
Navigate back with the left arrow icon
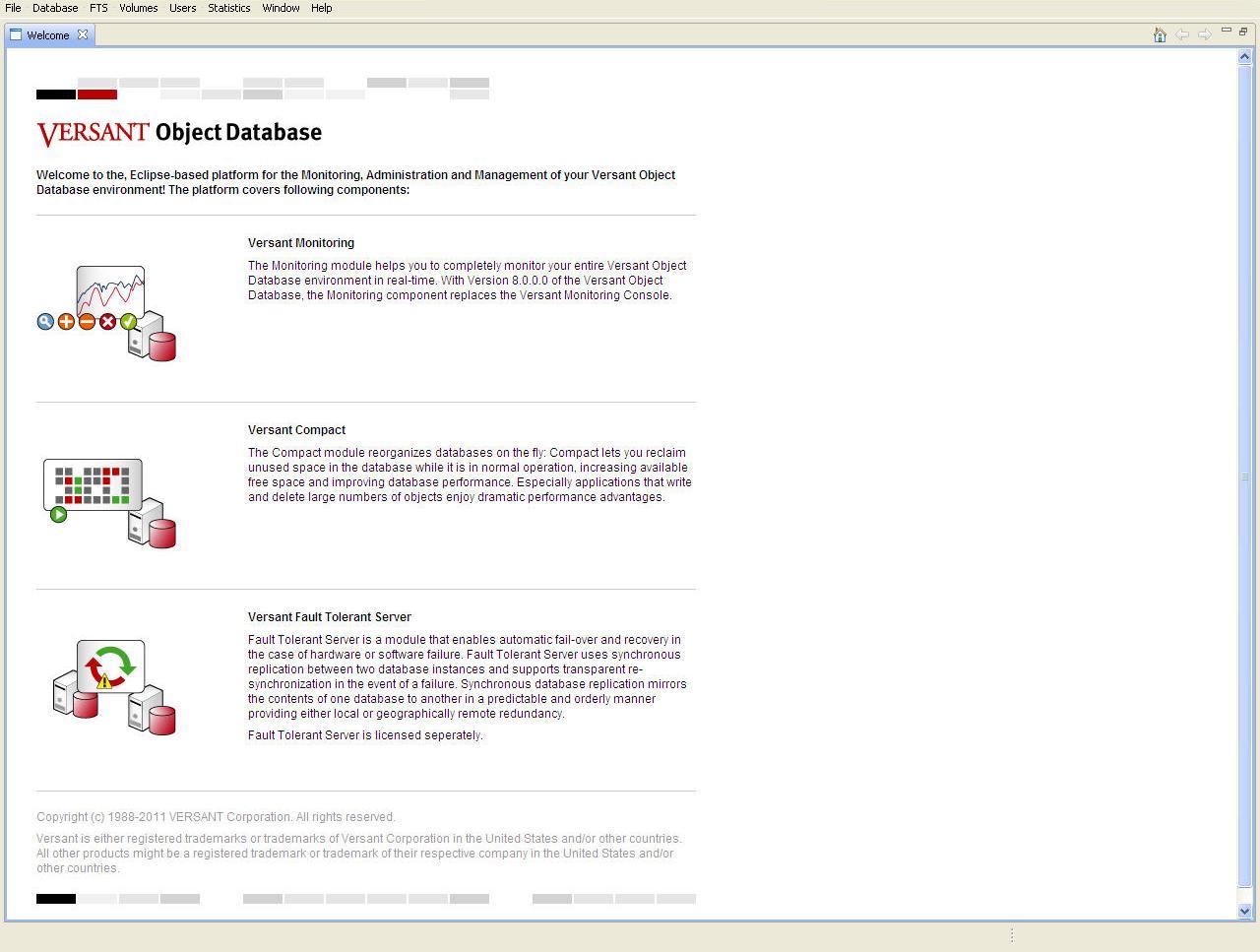tap(1182, 34)
